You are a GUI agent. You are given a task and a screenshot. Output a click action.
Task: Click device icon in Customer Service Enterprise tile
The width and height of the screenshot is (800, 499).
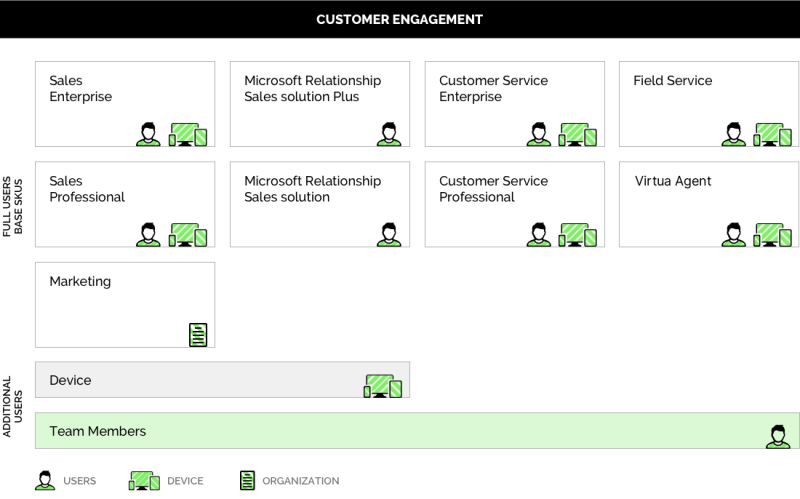[578, 135]
